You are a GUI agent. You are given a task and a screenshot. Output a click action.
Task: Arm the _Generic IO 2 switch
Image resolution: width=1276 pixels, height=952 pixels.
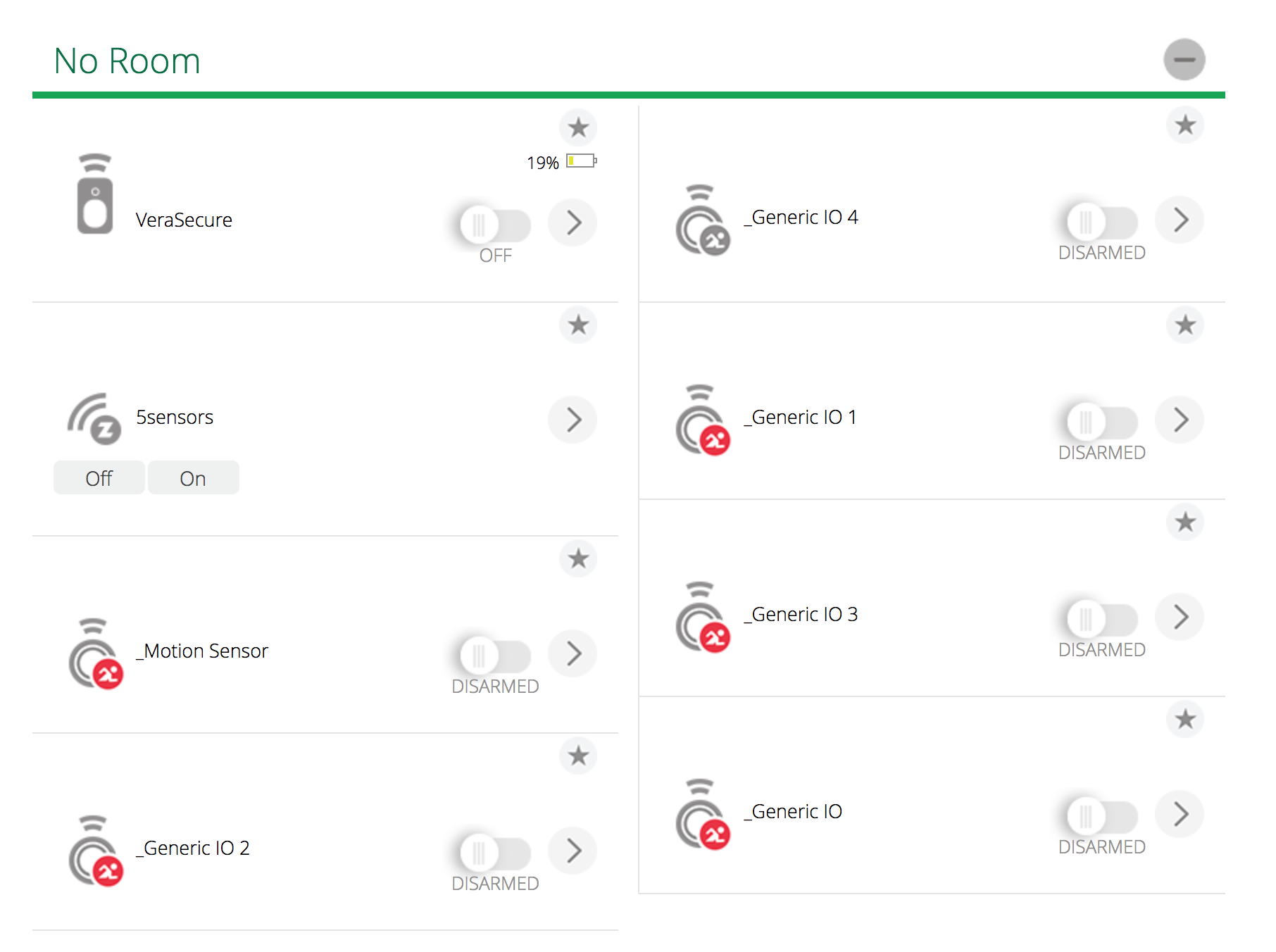click(x=494, y=853)
